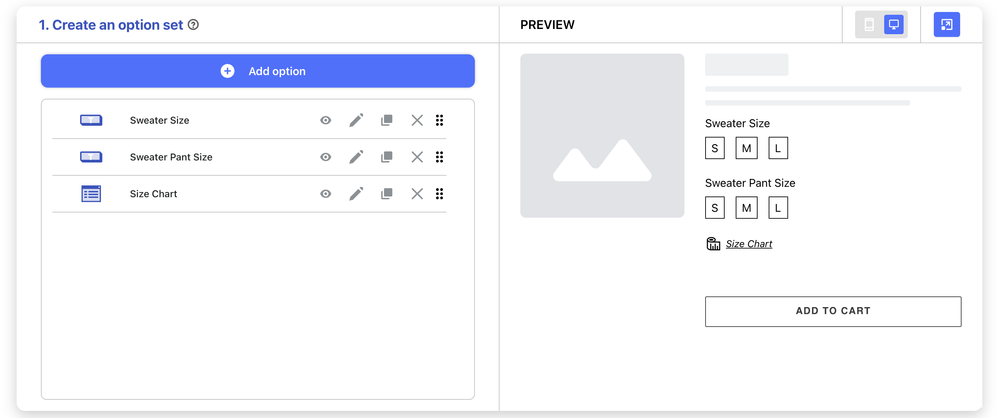This screenshot has width=999, height=418.
Task: Switch preview to mobile view
Action: 869,25
